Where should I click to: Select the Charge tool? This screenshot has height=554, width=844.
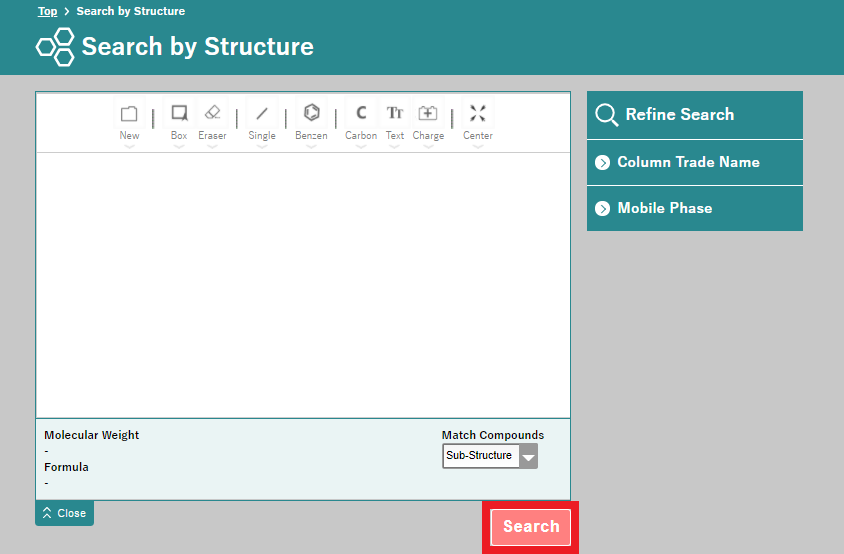click(428, 114)
